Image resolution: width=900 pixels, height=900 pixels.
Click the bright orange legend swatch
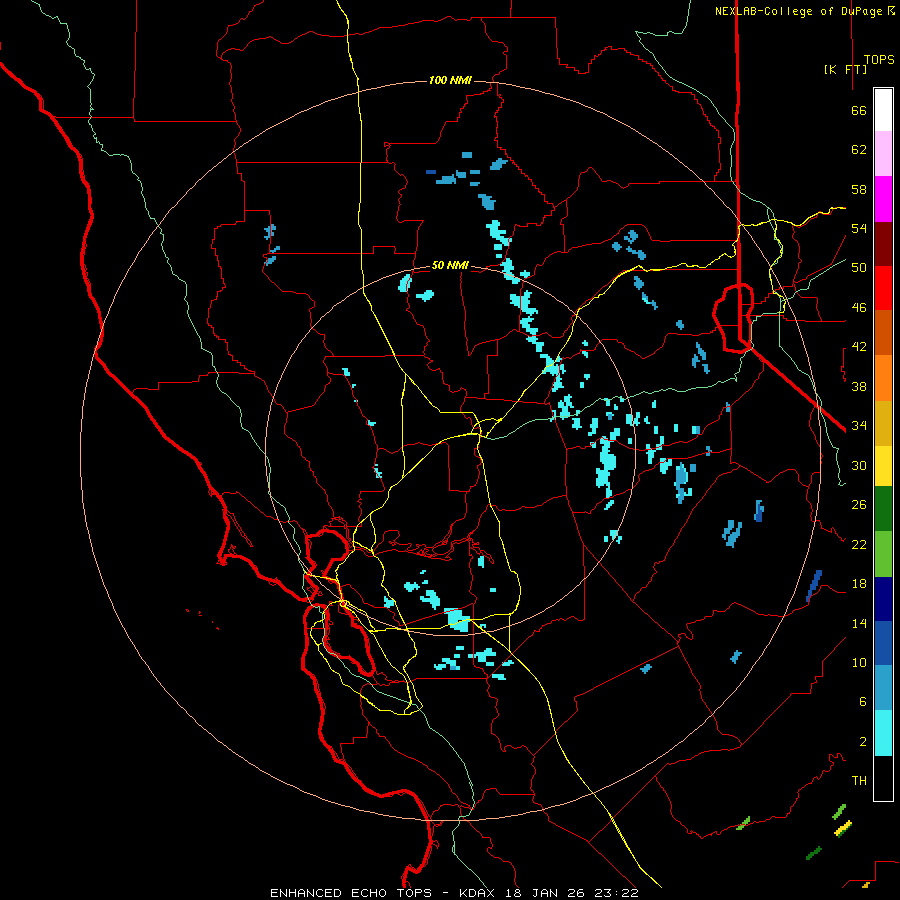[883, 378]
